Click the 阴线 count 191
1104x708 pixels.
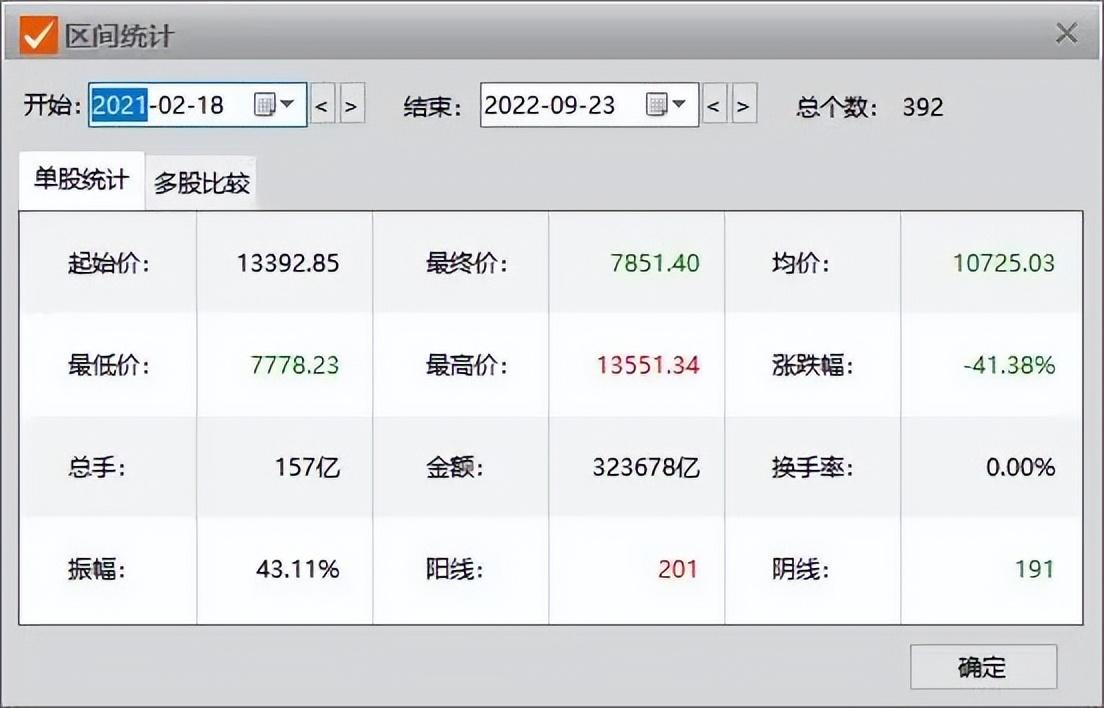[1034, 570]
